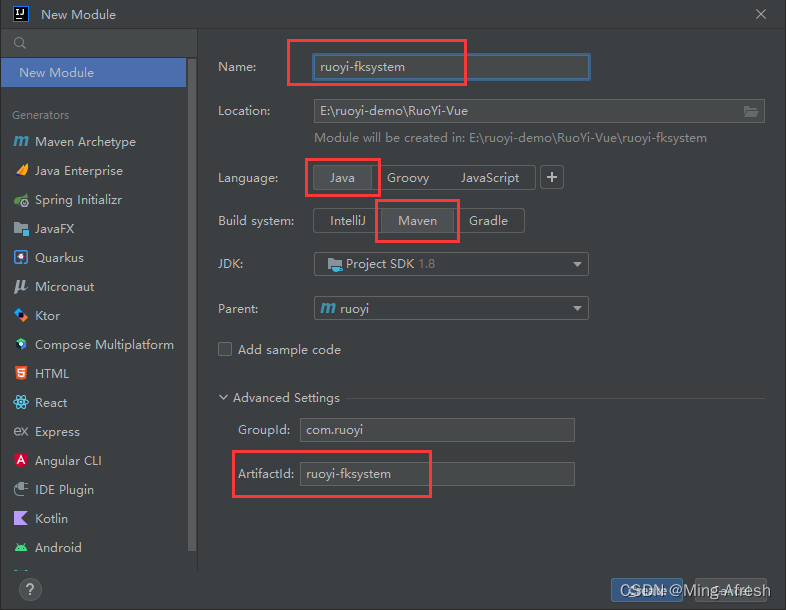Image resolution: width=786 pixels, height=610 pixels.
Task: Switch language to Groovy
Action: coord(408,178)
